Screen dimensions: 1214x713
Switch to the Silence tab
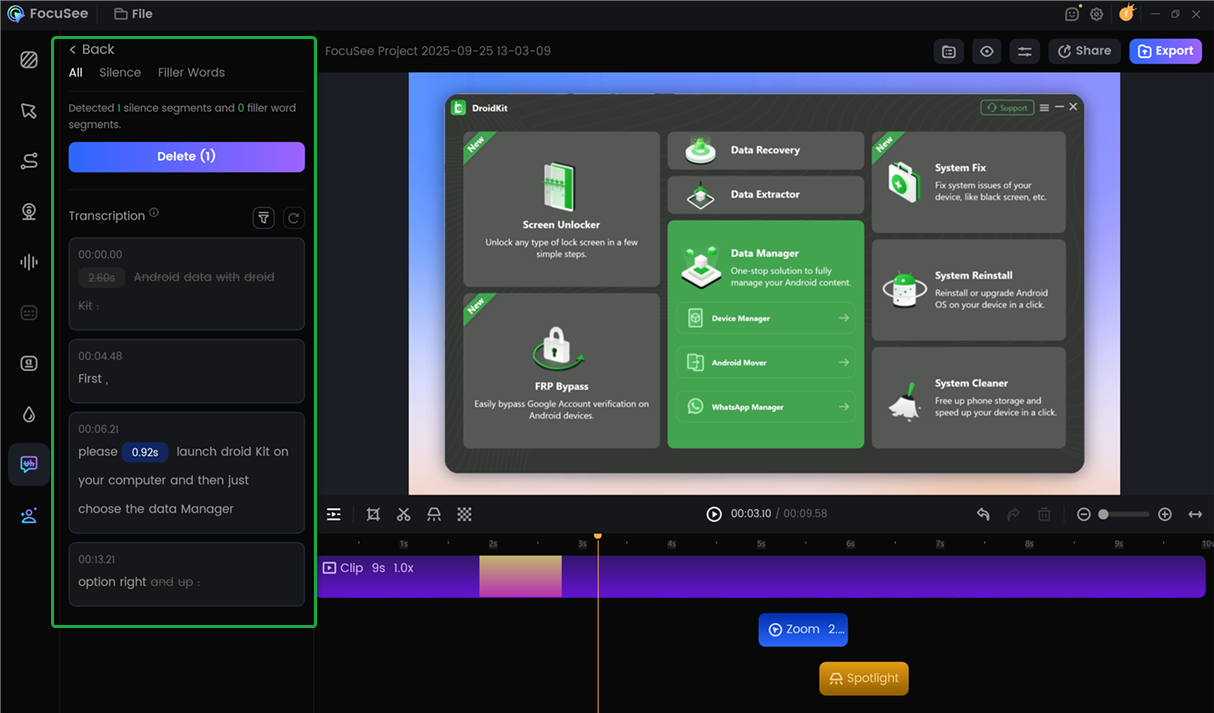pyautogui.click(x=120, y=73)
